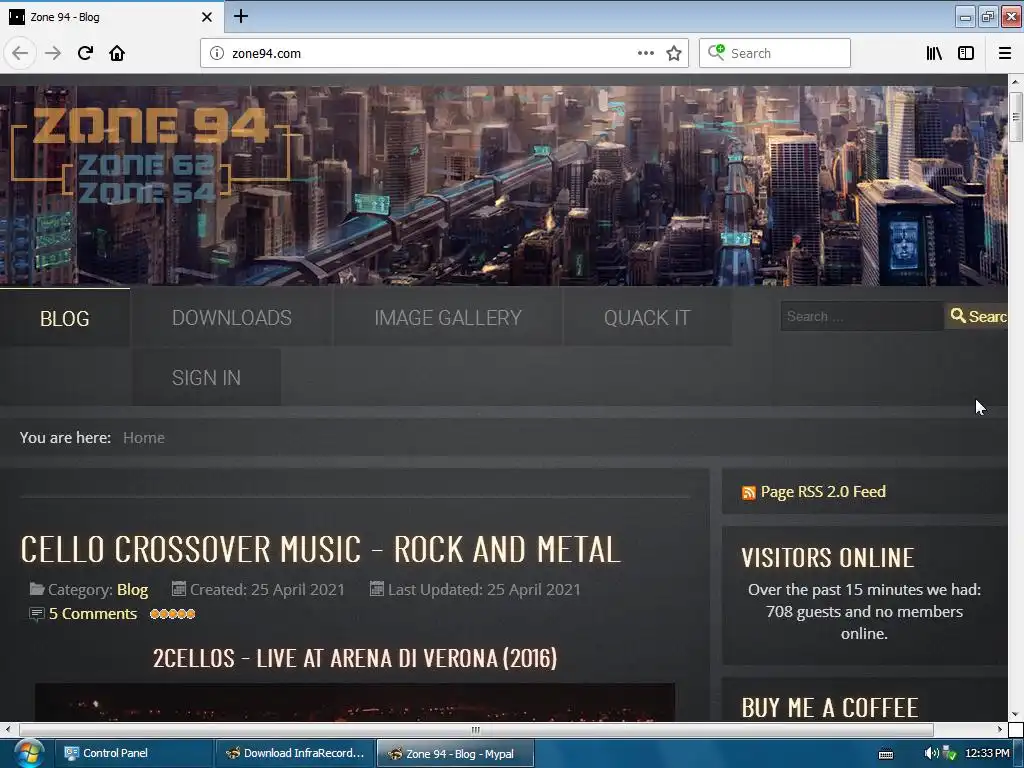Click the volume icon in system tray
This screenshot has height=768, width=1024.
[x=931, y=753]
